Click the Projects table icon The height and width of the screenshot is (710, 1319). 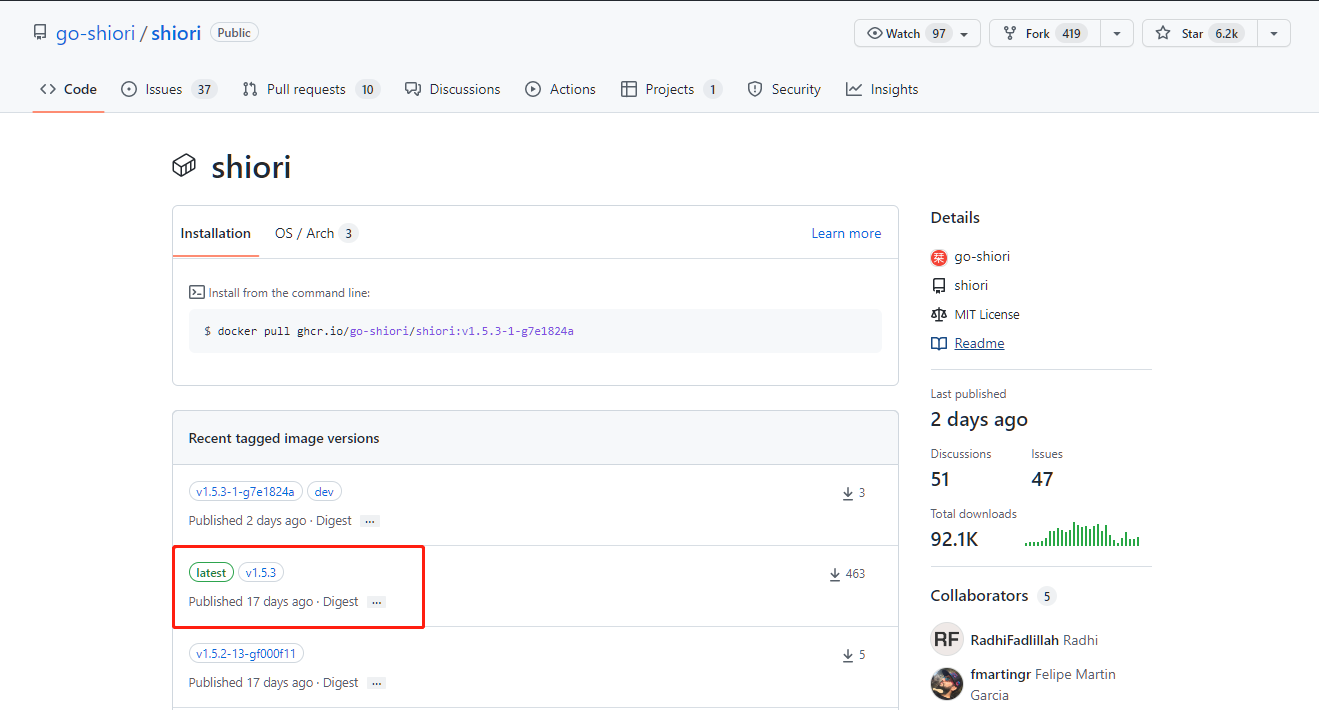click(x=629, y=89)
